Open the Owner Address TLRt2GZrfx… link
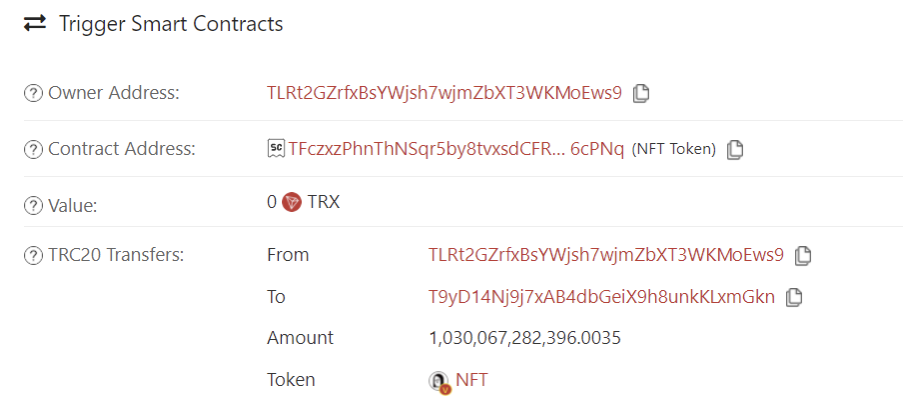The width and height of the screenshot is (903, 407). (444, 93)
